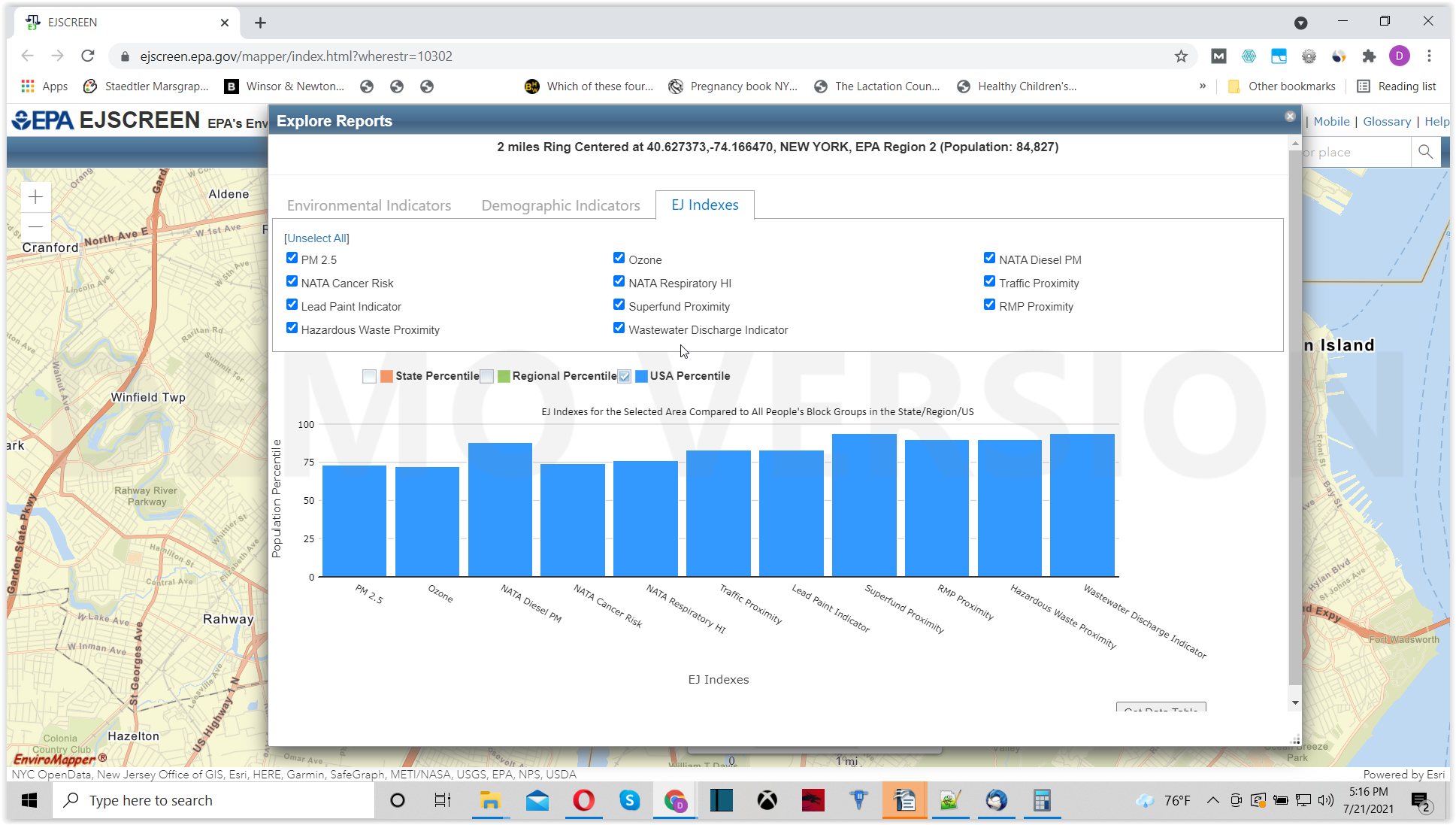Open the Apps grid in bookmarks bar
This screenshot has width=1456, height=825.
pyautogui.click(x=28, y=86)
